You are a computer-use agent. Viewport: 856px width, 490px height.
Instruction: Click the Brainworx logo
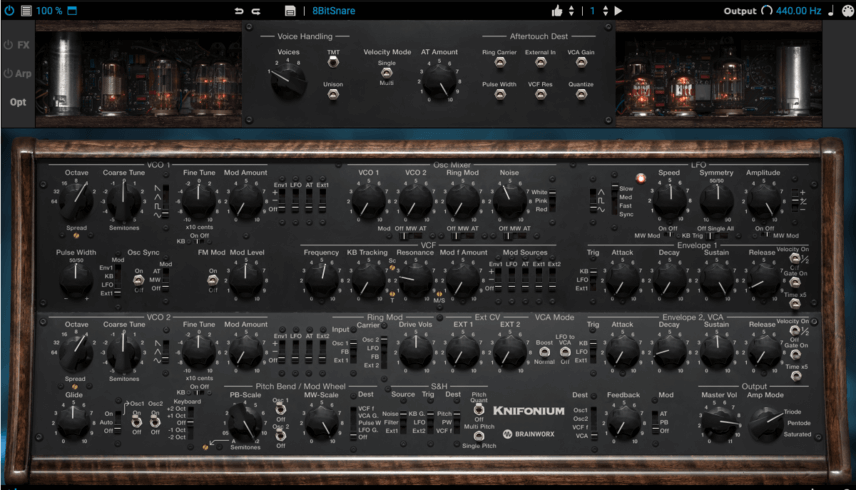tap(528, 434)
